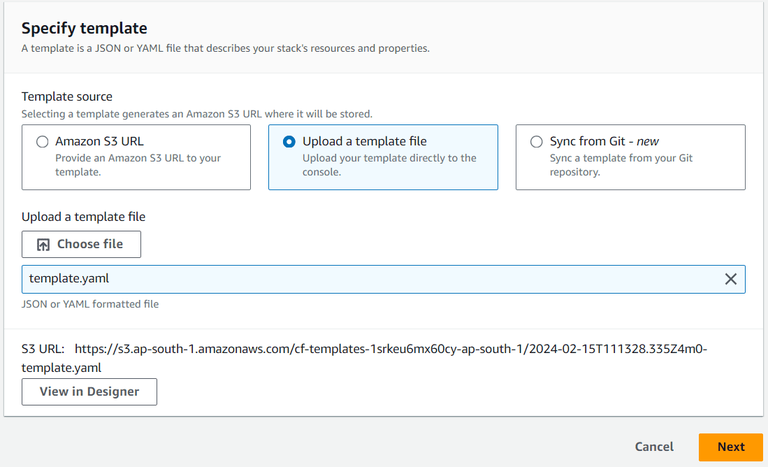The width and height of the screenshot is (768, 467).
Task: Clear the template.yaml file with the X icon
Action: 730,279
